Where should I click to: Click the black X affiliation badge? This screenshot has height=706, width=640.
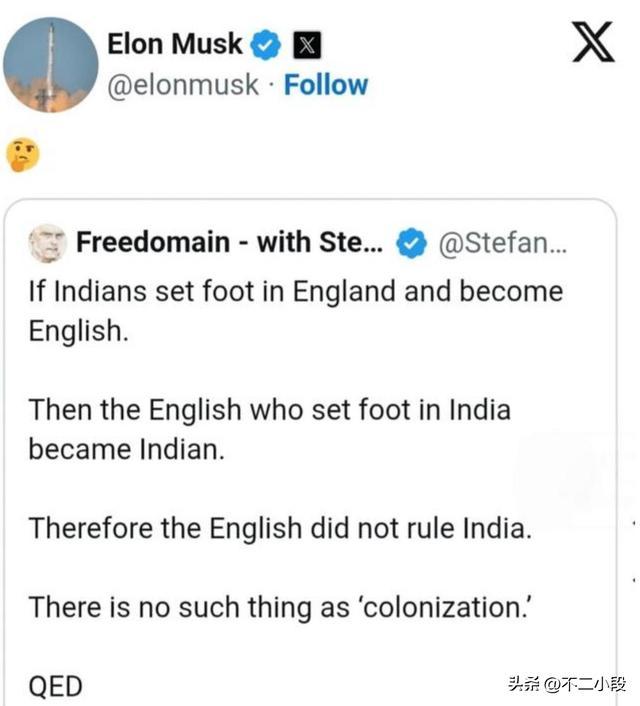tap(307, 45)
